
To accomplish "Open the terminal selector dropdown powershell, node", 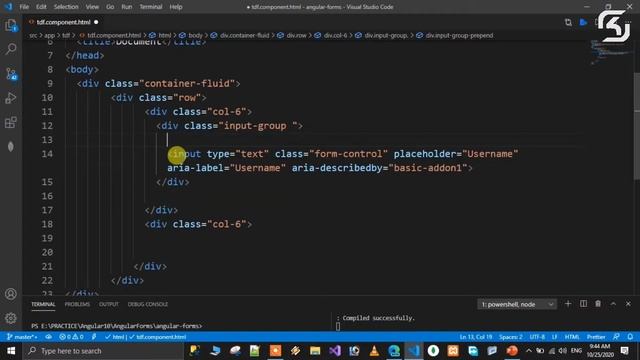I will click(x=517, y=304).
